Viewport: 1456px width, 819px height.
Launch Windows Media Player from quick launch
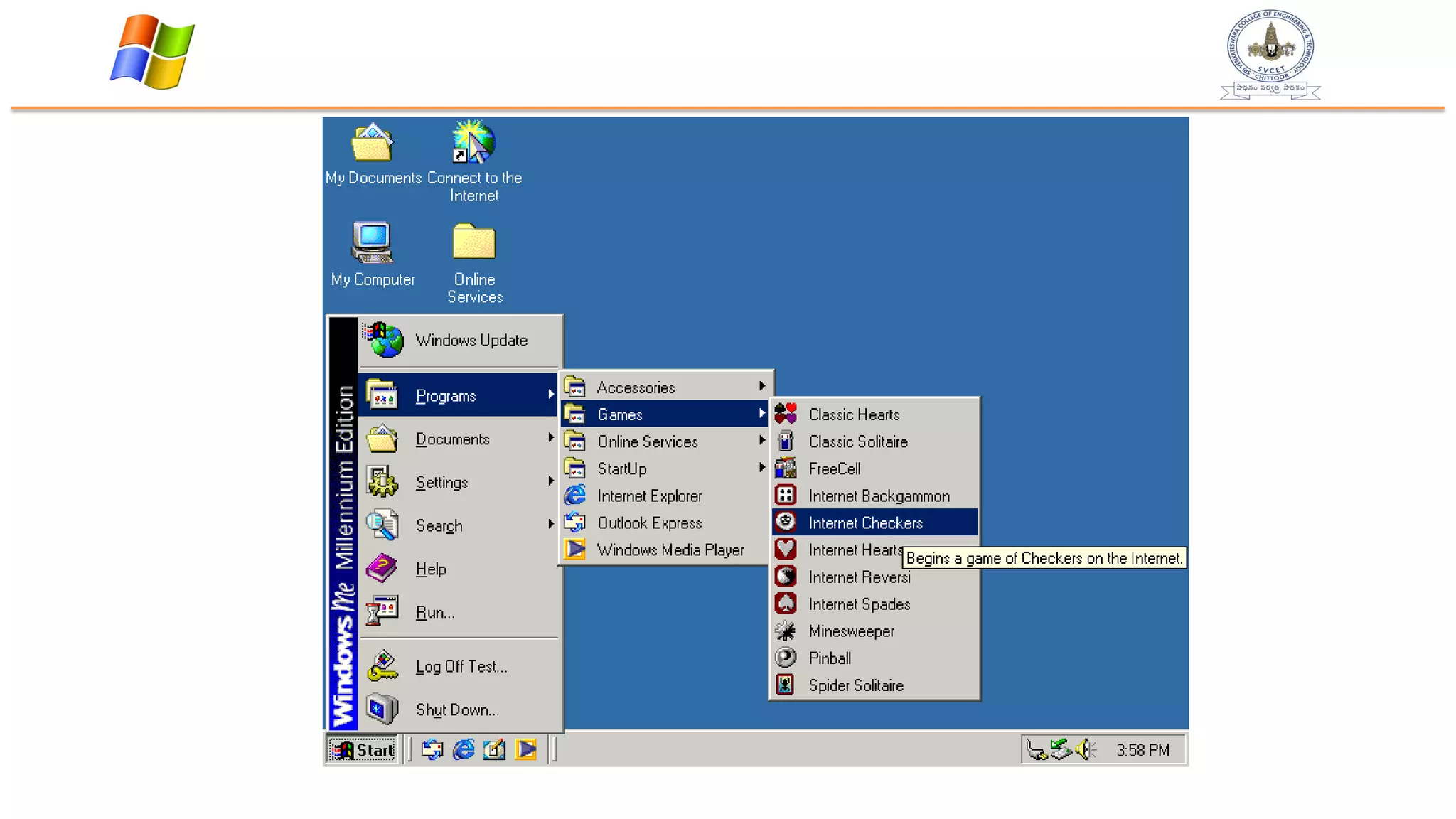(x=526, y=749)
